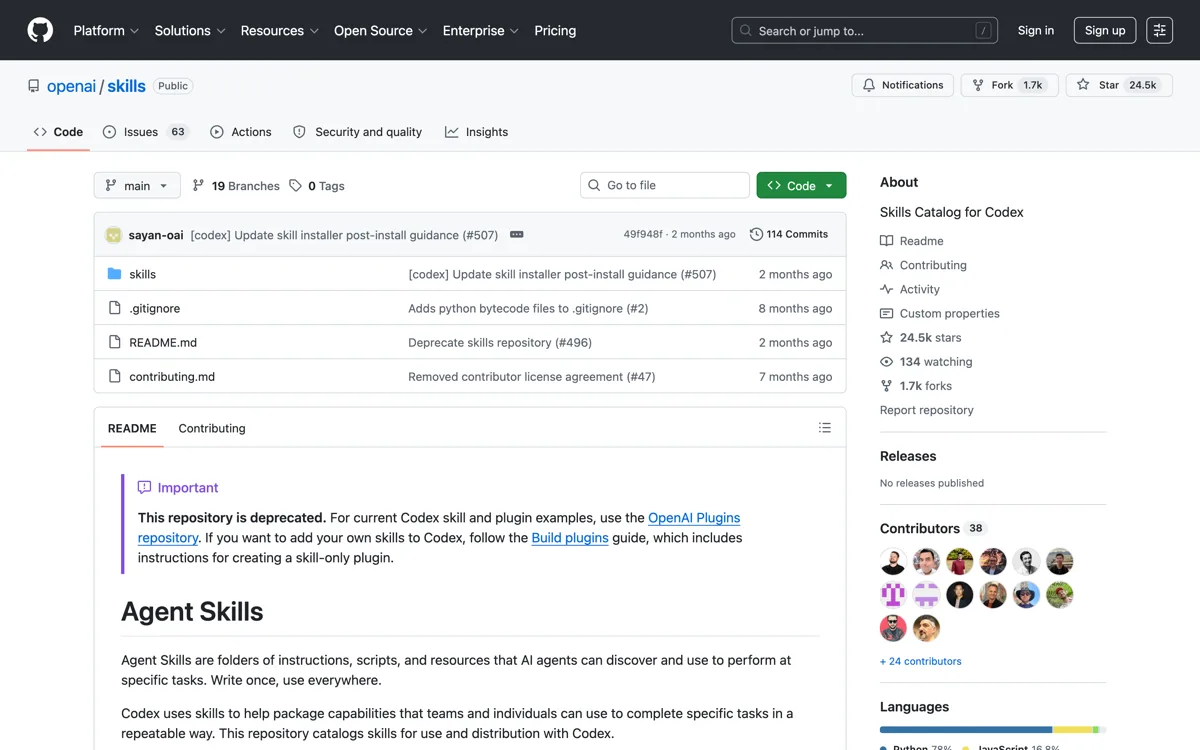Click the 19 Branches link

coord(236,186)
